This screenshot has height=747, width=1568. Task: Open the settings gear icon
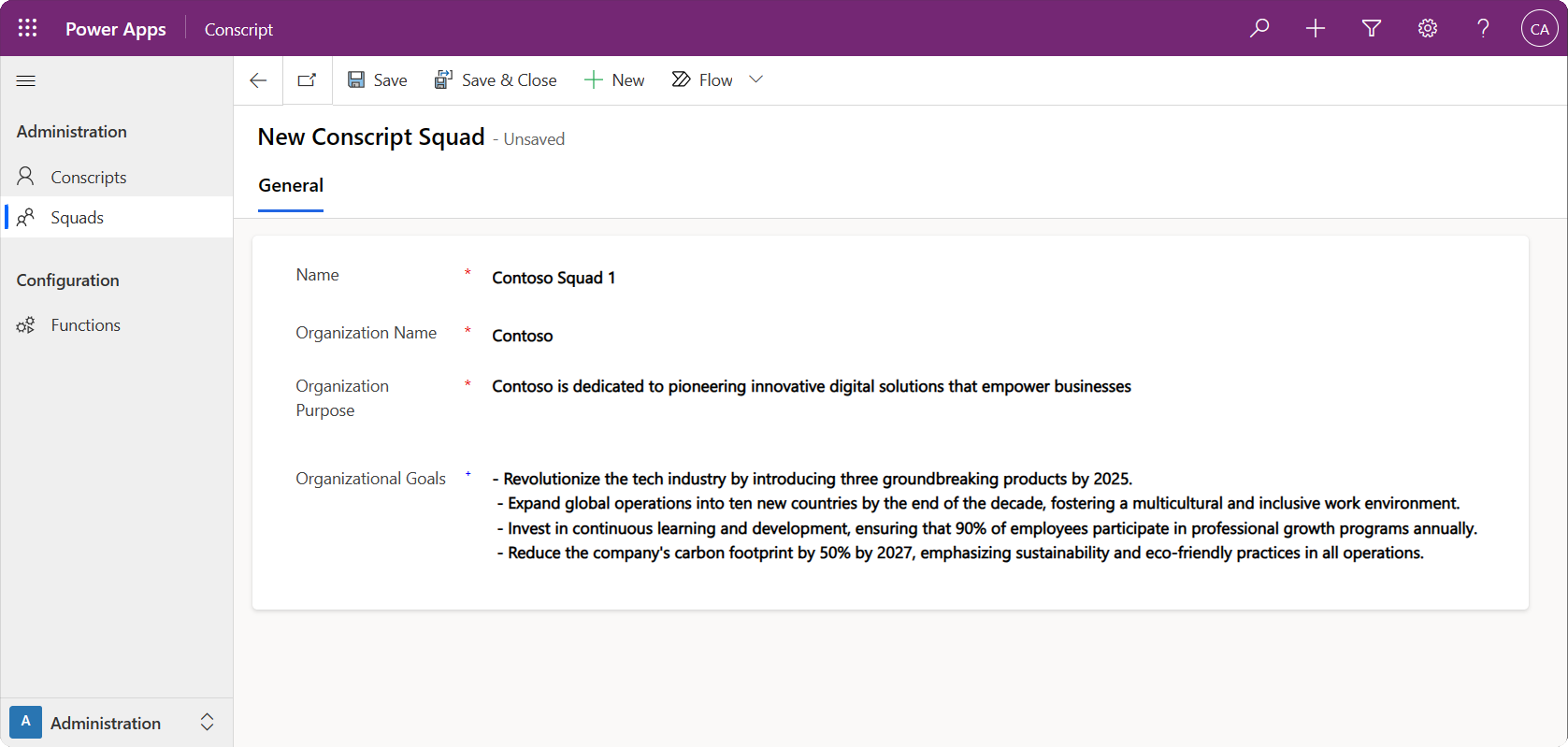click(x=1428, y=28)
